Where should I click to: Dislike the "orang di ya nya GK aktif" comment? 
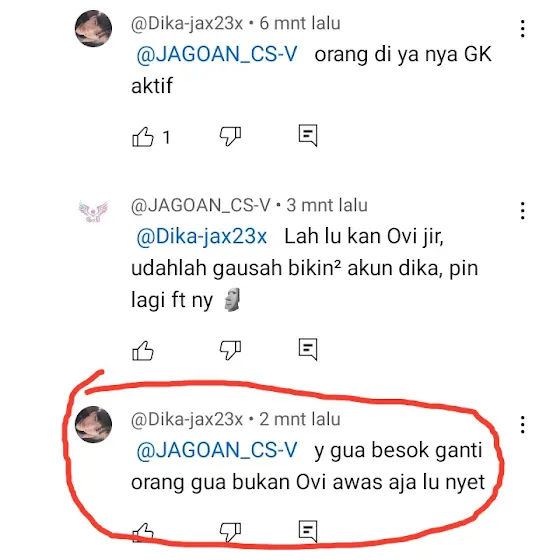[x=230, y=136]
